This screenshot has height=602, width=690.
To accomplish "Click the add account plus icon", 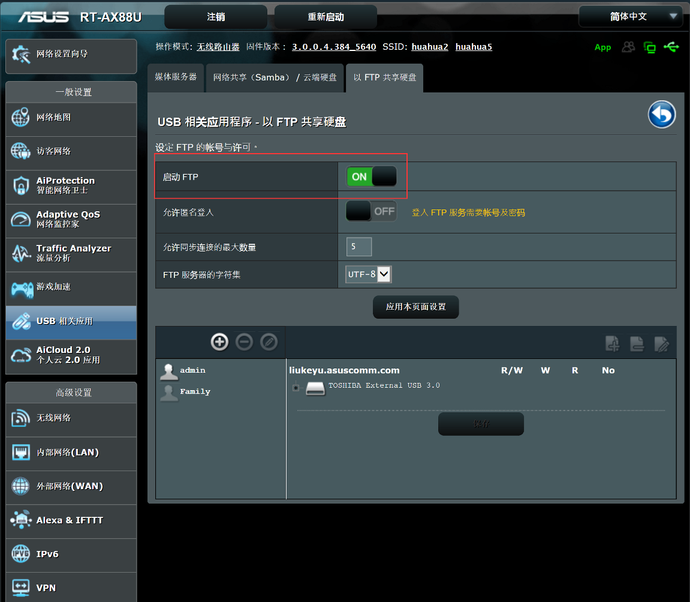I will coord(220,342).
